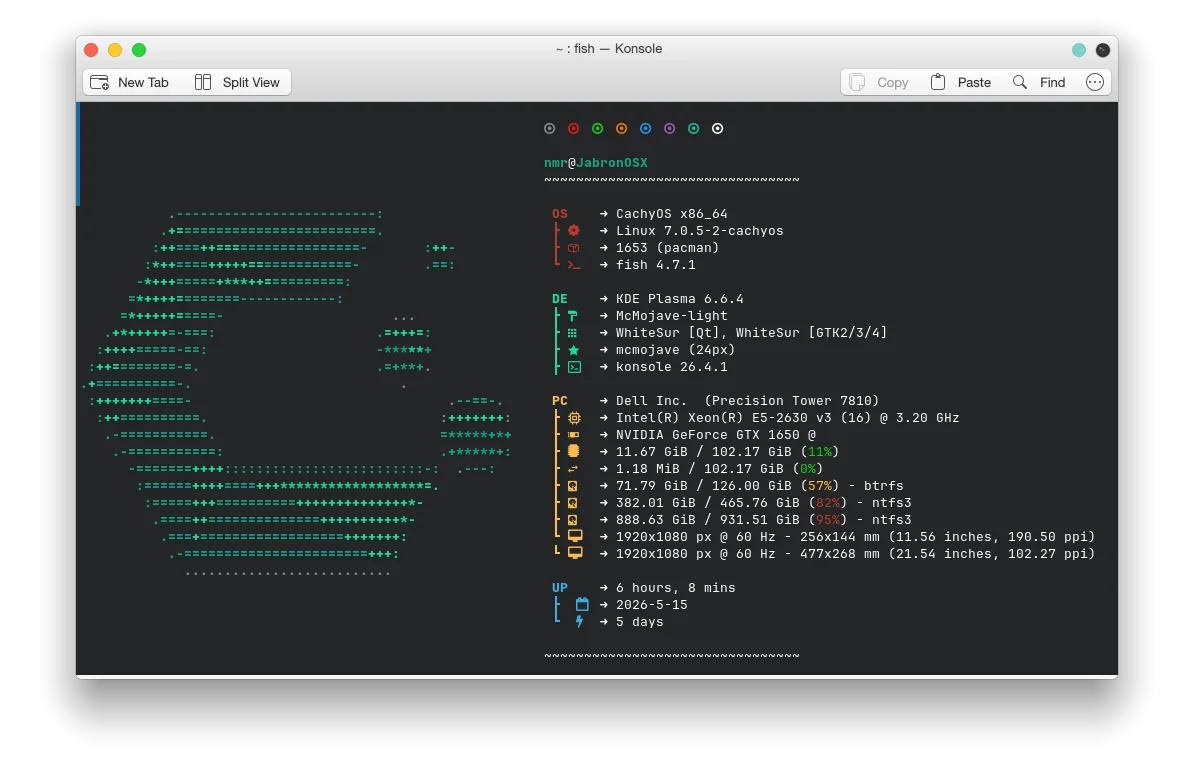Click the 1653 (pacman) package count
The height and width of the screenshot is (765, 1194).
pyautogui.click(x=667, y=248)
